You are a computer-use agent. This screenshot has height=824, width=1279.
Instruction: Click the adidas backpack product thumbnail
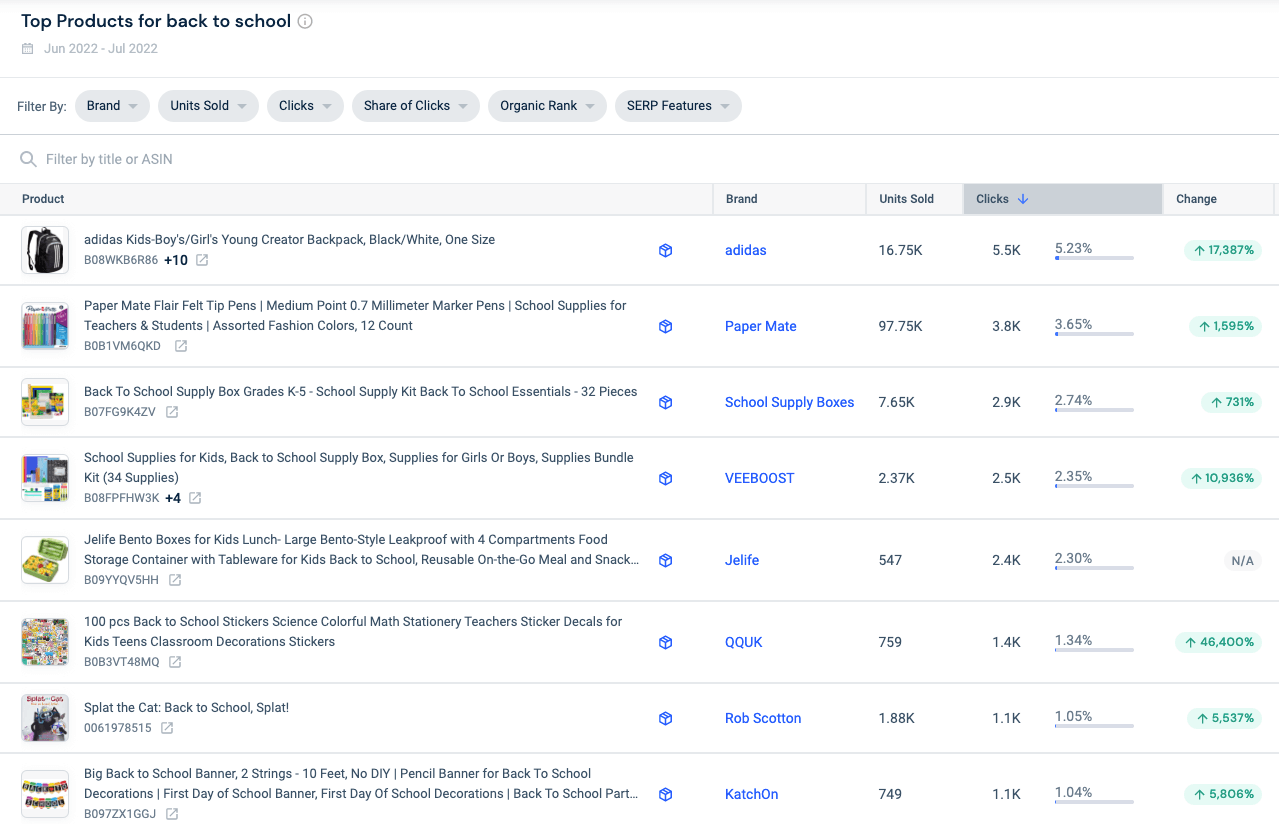coord(45,250)
